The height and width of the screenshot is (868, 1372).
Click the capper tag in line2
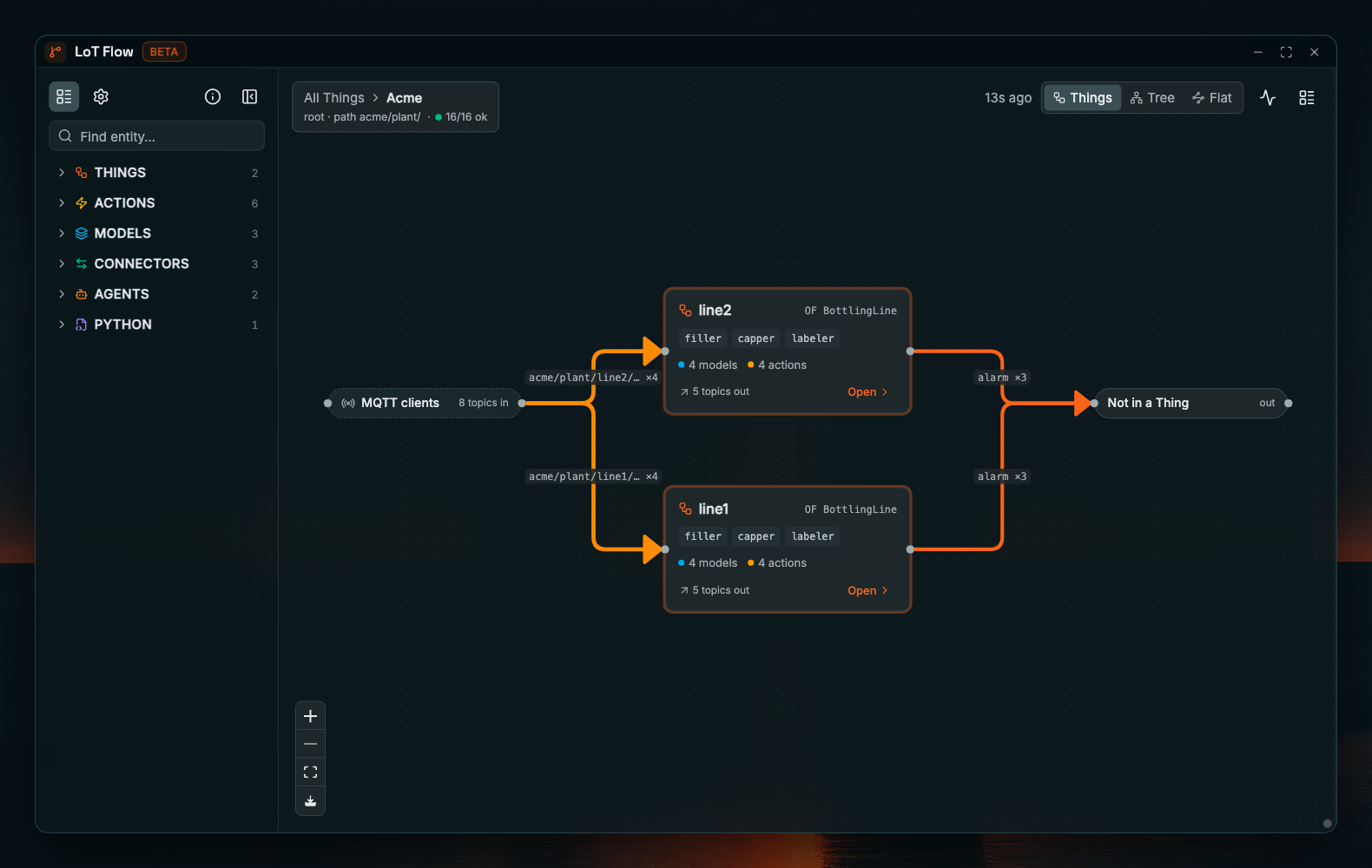click(756, 339)
